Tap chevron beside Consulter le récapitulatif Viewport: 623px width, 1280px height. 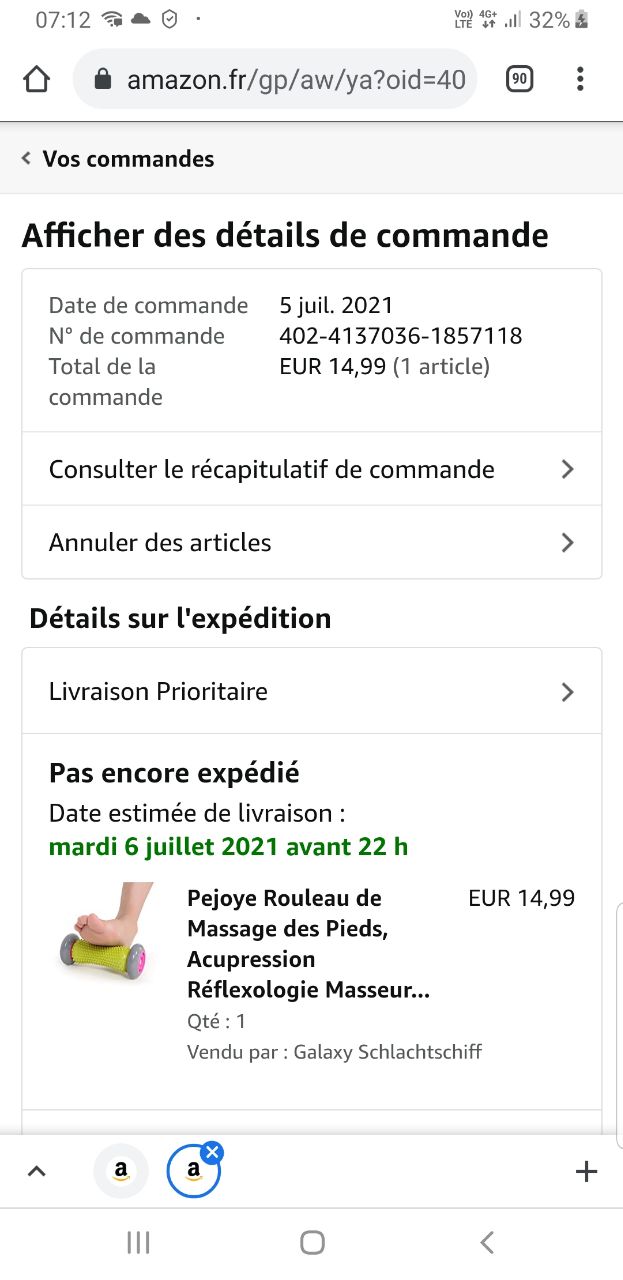(567, 469)
